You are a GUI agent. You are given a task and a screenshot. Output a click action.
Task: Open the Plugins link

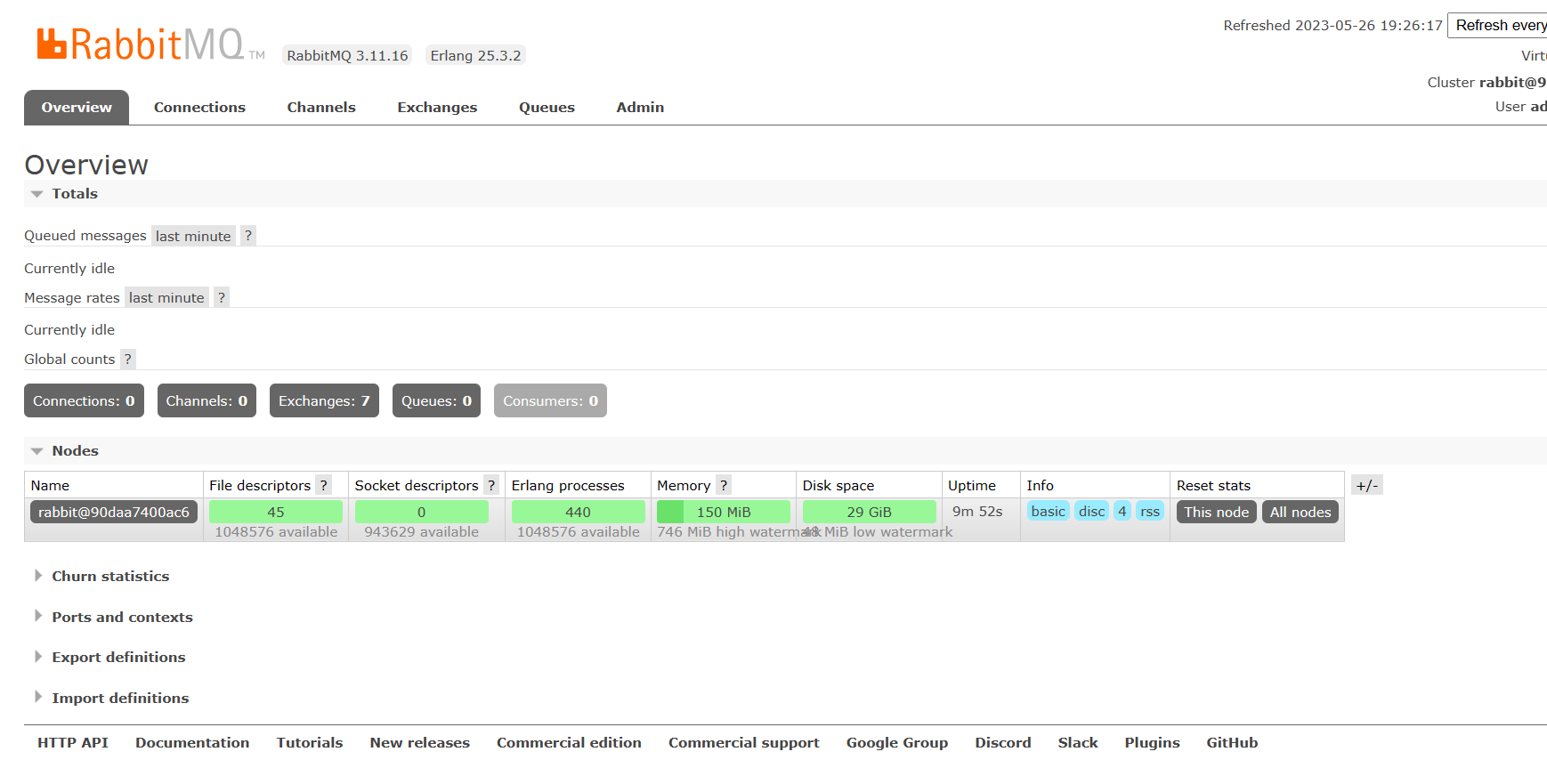[x=1152, y=742]
